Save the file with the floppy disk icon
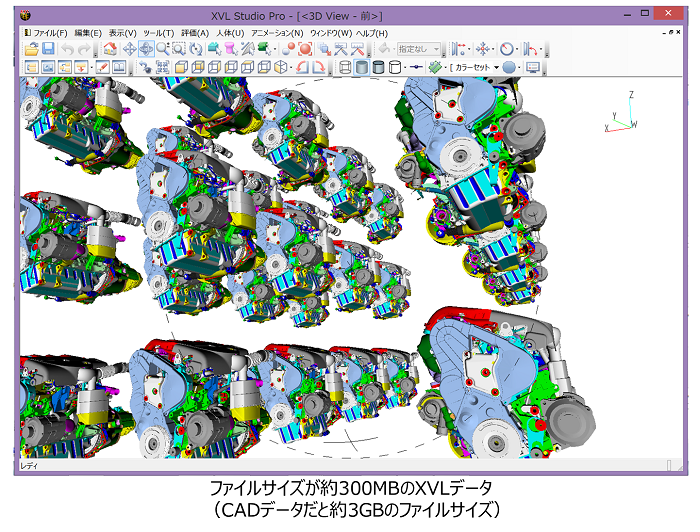 [x=48, y=48]
